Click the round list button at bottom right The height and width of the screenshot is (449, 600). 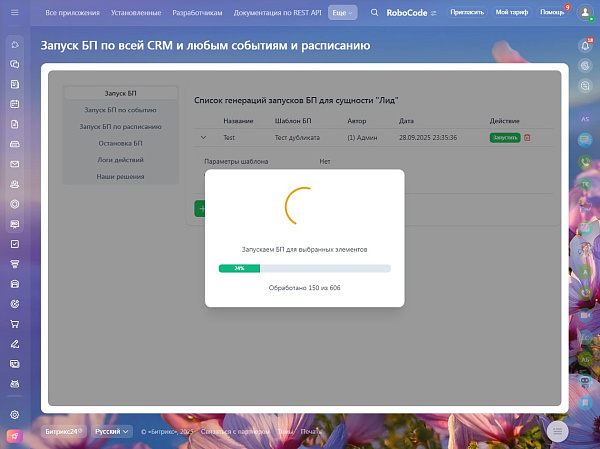pyautogui.click(x=558, y=431)
